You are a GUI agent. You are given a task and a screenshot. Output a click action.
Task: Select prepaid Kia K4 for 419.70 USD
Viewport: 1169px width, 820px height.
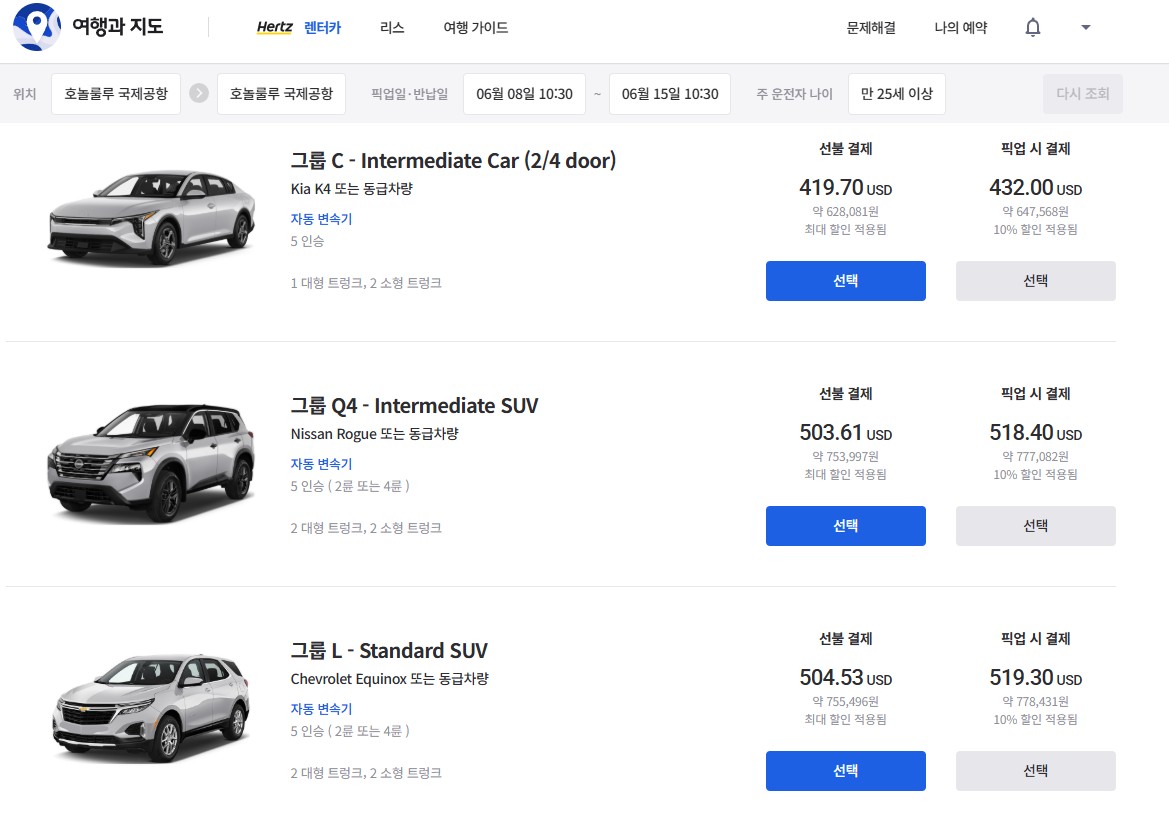pyautogui.click(x=845, y=281)
